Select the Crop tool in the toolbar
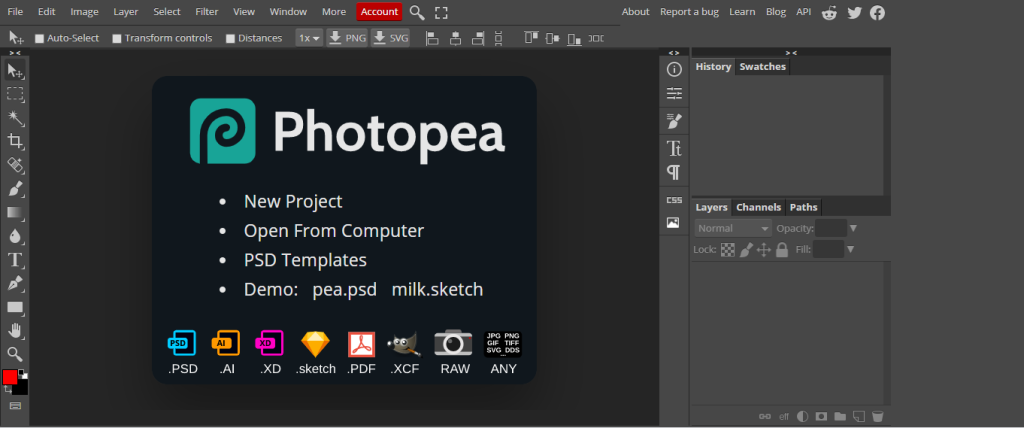Screen dimensions: 1024x428 pyautogui.click(x=15, y=141)
